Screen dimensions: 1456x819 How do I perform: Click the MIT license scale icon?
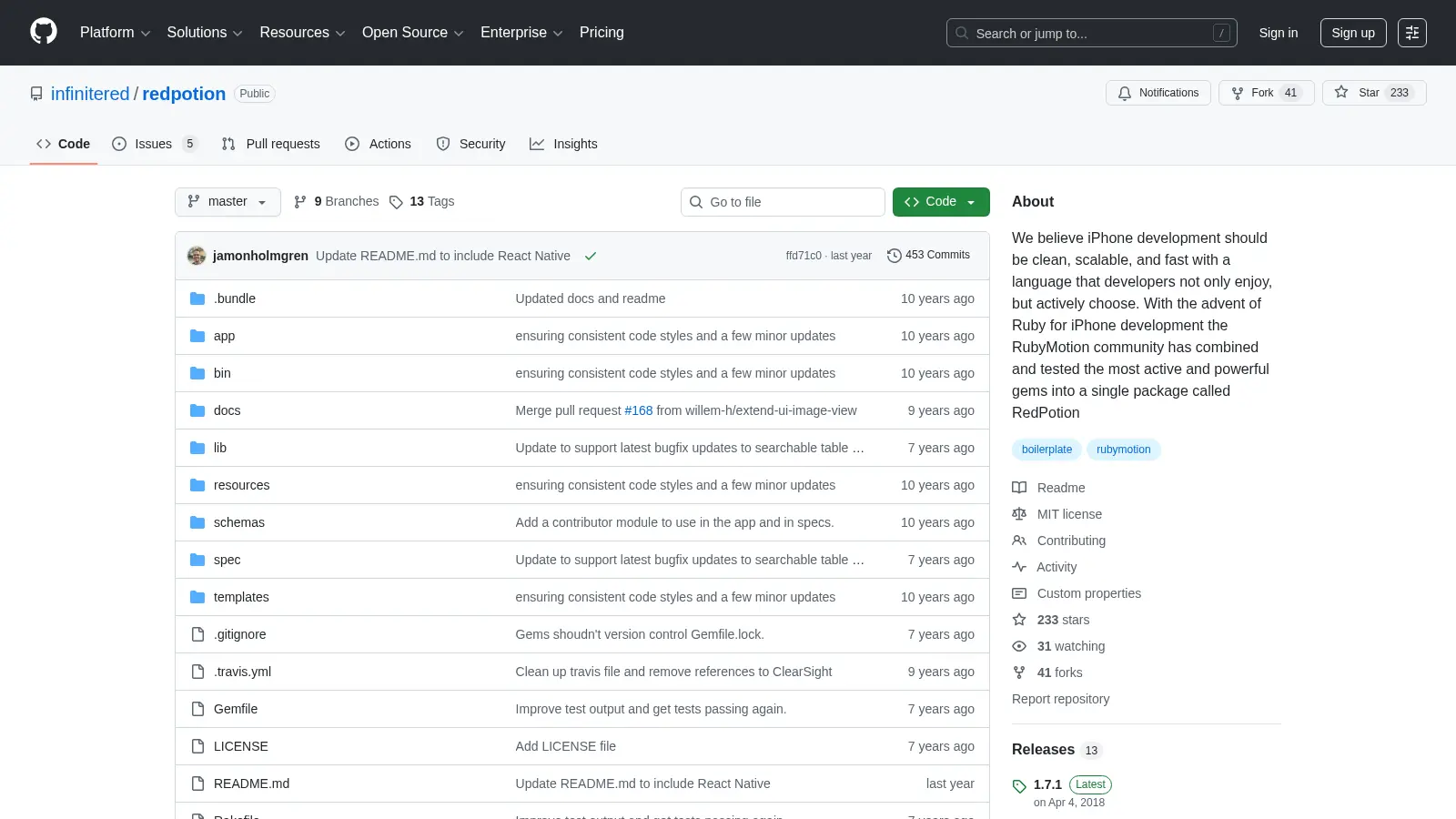pos(1019,514)
